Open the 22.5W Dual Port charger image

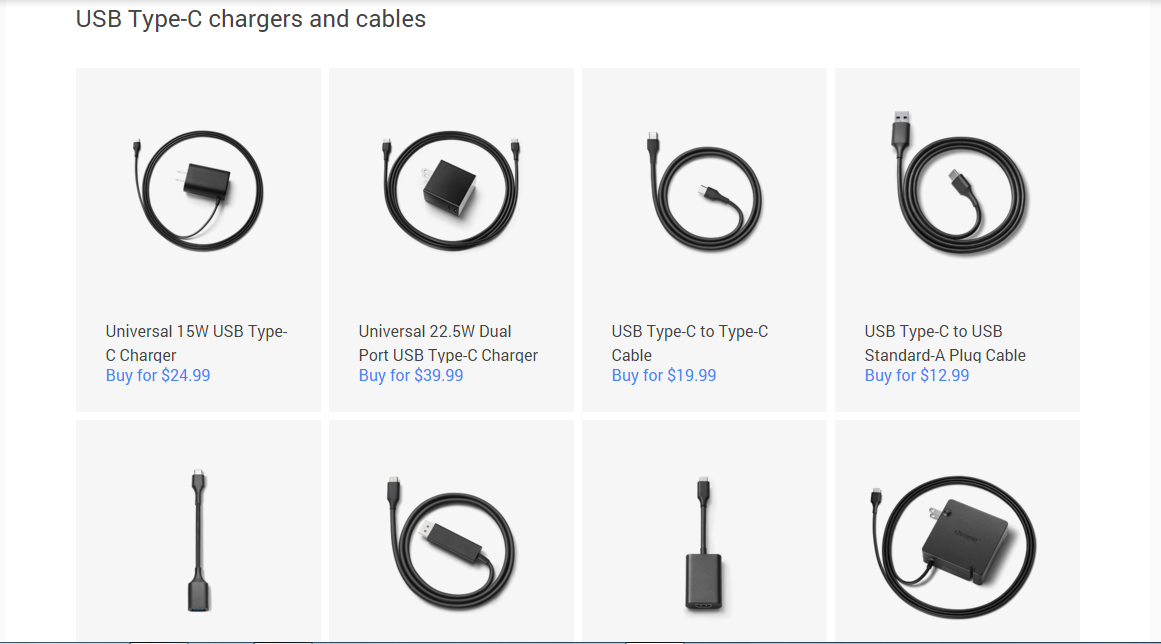pyautogui.click(x=451, y=190)
